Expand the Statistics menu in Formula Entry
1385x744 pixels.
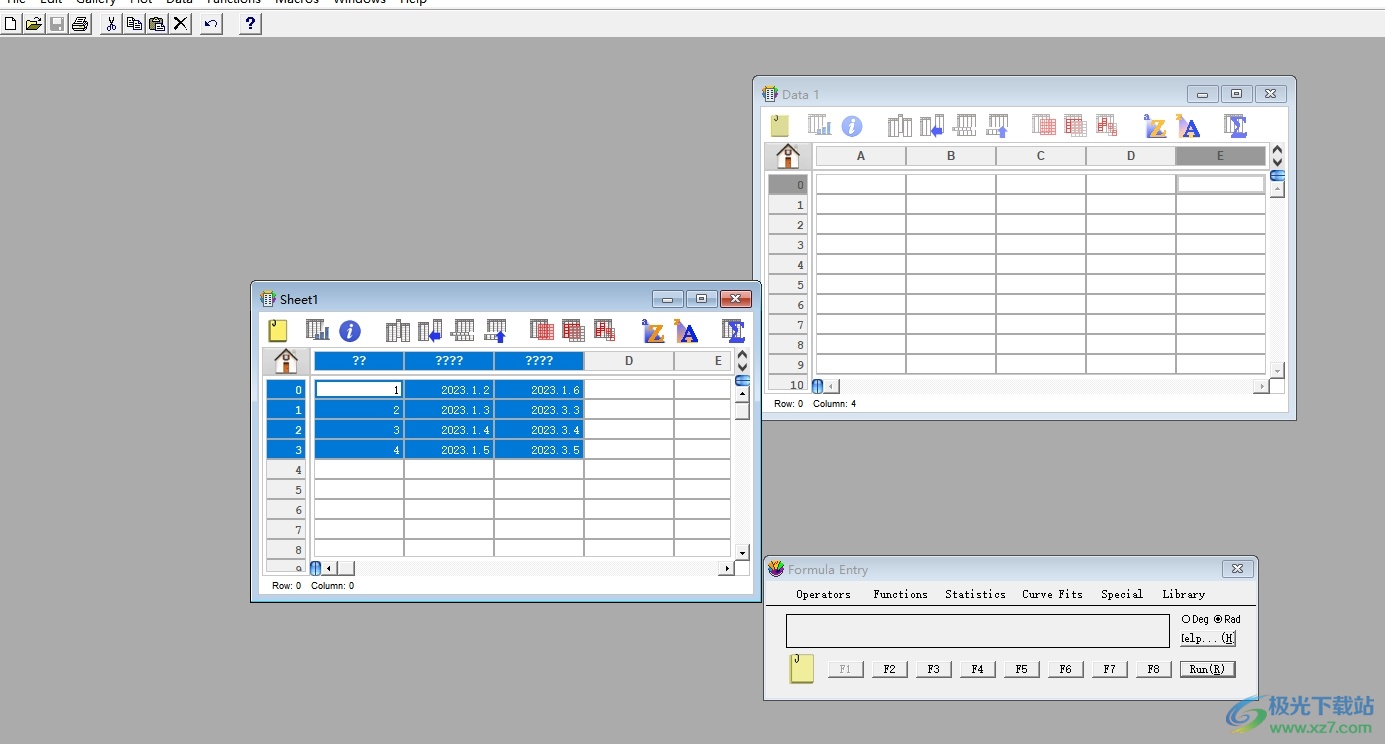(975, 594)
